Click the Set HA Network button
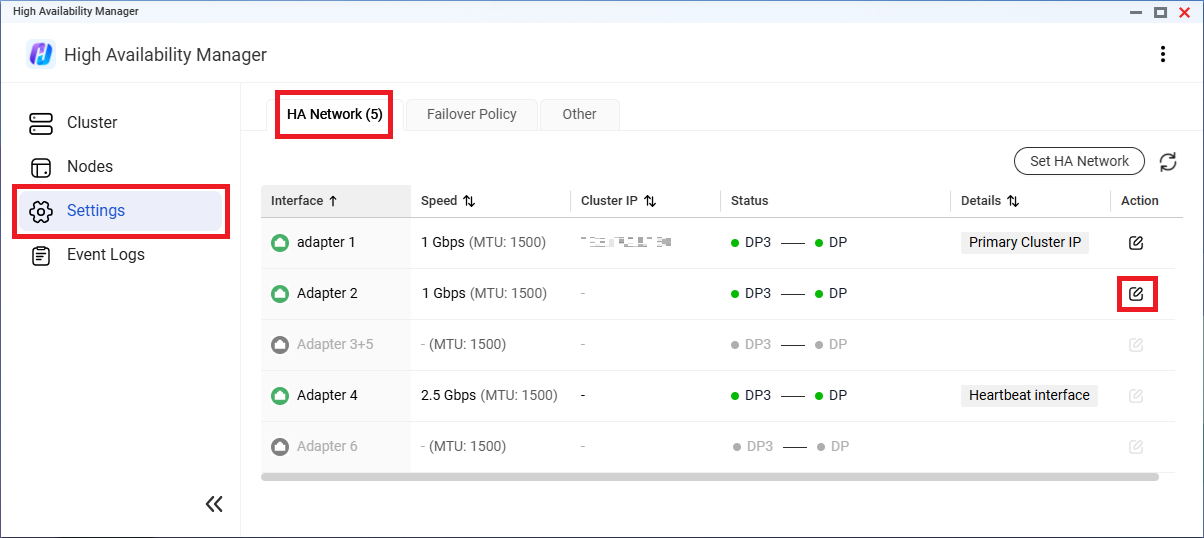Image resolution: width=1204 pixels, height=538 pixels. click(1079, 161)
